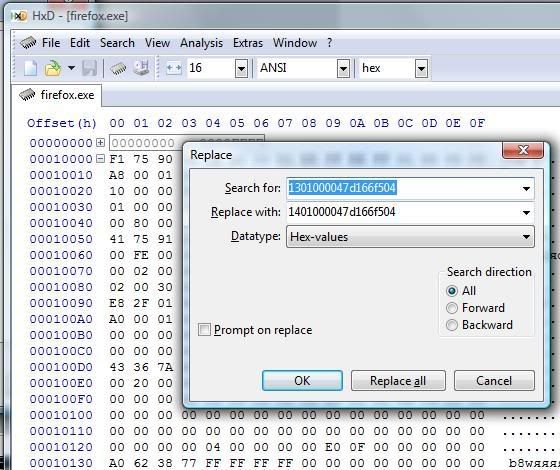560x470 pixels.
Task: Click the bytes-per-row width icon
Action: coord(174,68)
